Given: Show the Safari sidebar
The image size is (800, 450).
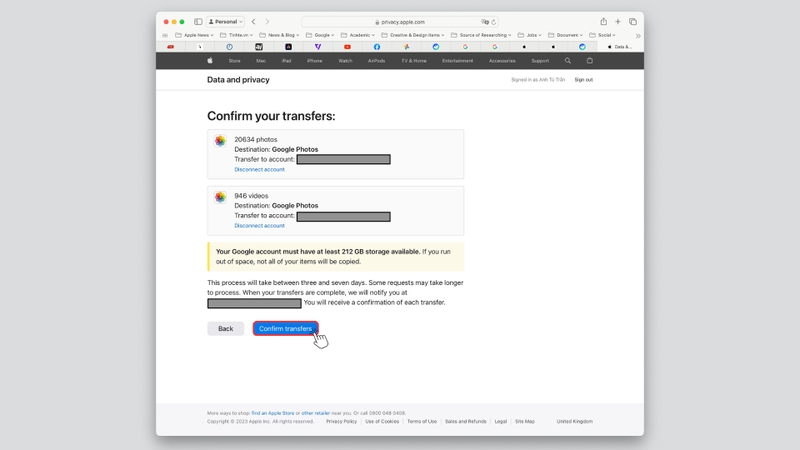Looking at the screenshot, I should click(198, 22).
